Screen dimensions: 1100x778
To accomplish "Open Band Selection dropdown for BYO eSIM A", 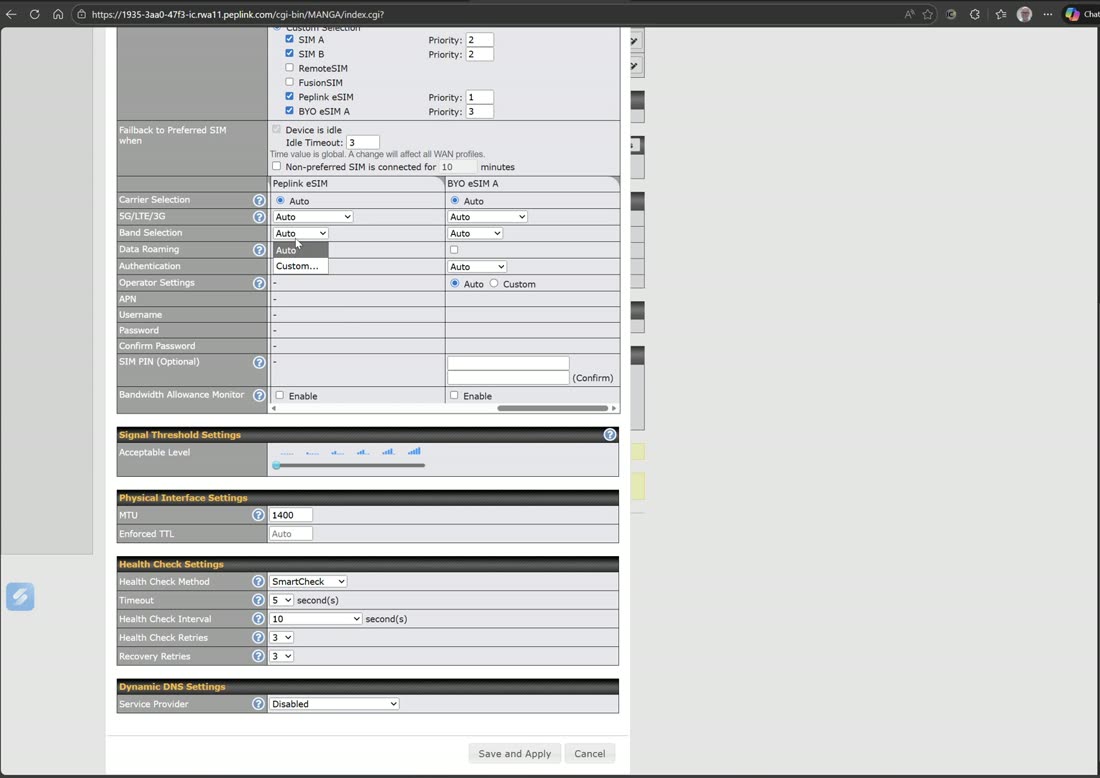I will [475, 233].
